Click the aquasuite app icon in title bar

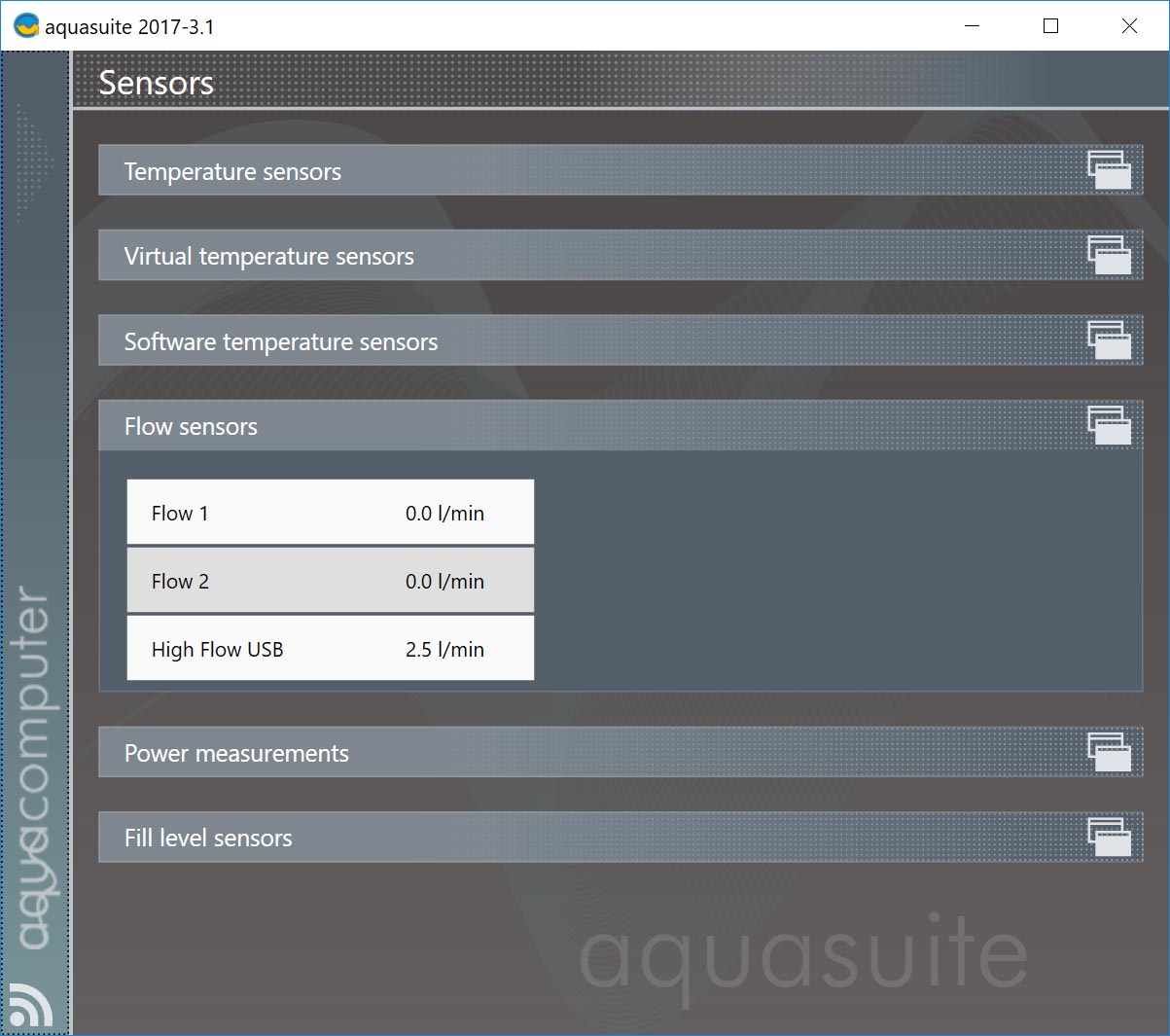coord(26,25)
